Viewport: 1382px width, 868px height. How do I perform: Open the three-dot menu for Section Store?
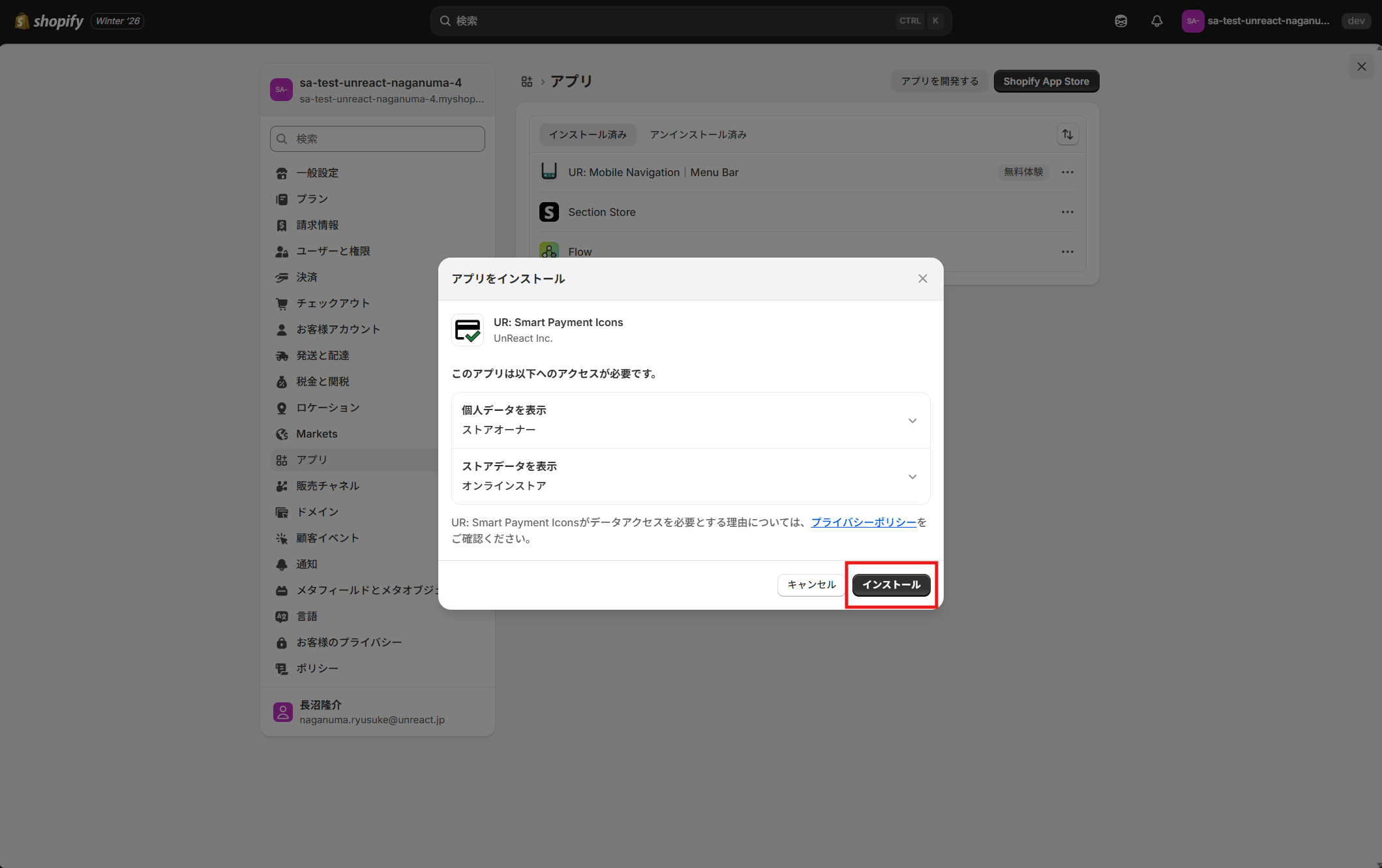pyautogui.click(x=1068, y=212)
